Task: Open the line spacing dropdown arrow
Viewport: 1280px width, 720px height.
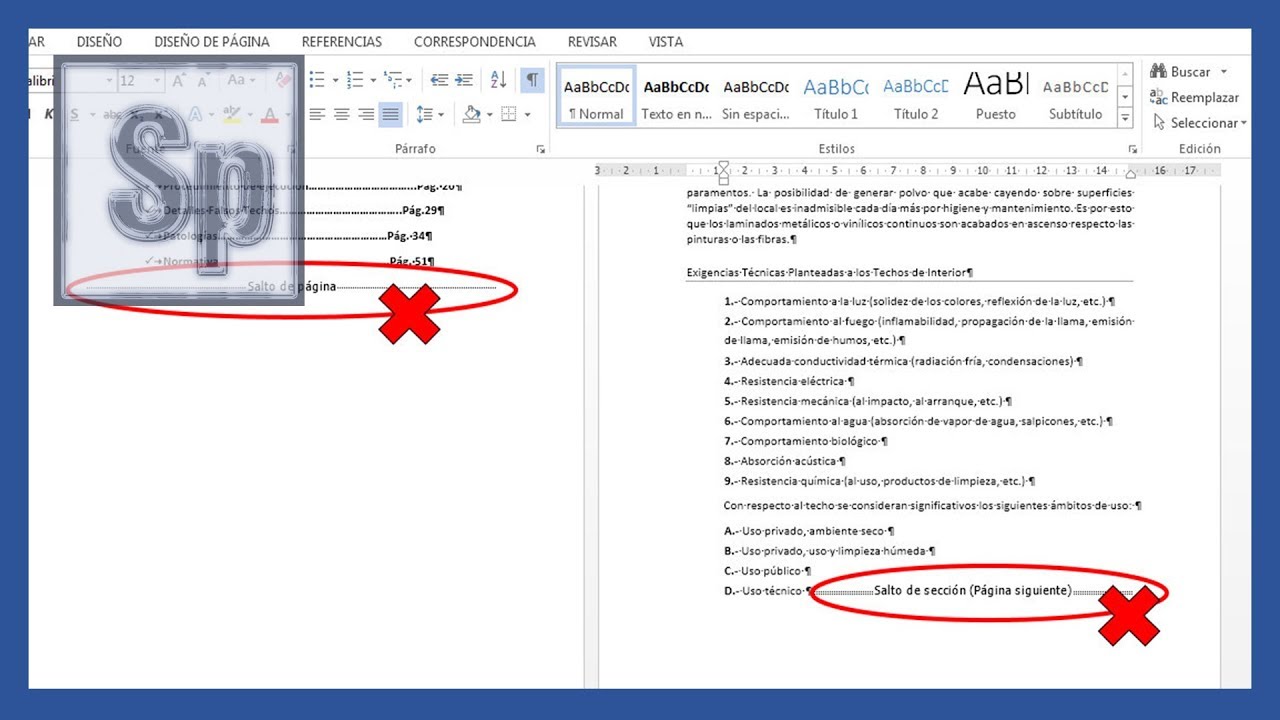Action: (x=441, y=115)
